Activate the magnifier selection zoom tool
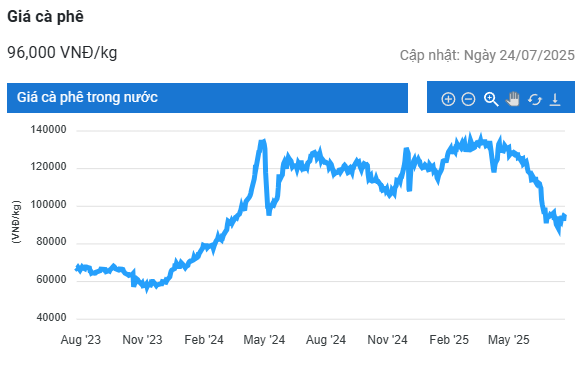Image resolution: width=585 pixels, height=365 pixels. click(x=491, y=99)
